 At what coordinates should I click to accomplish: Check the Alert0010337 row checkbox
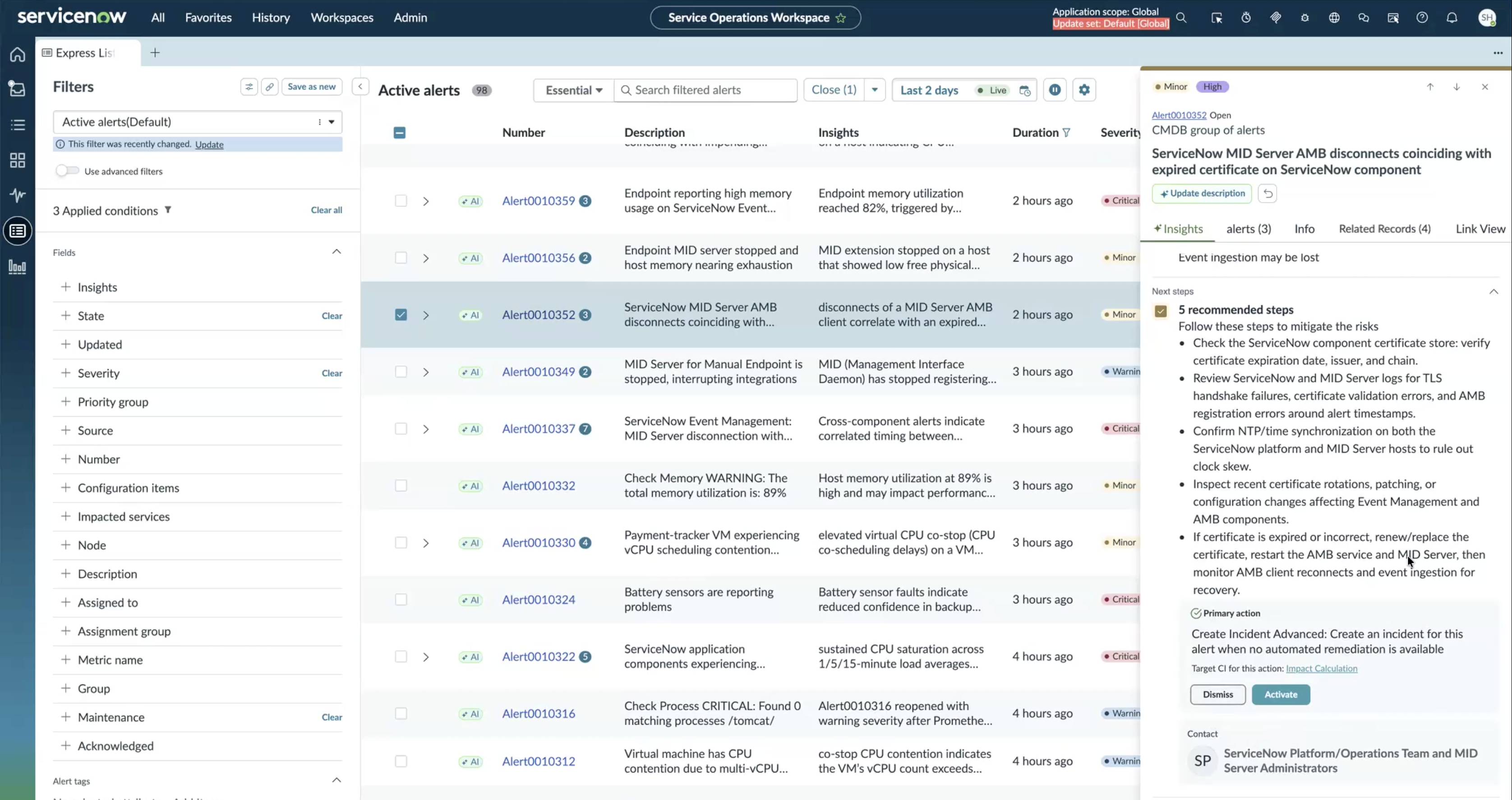point(401,428)
